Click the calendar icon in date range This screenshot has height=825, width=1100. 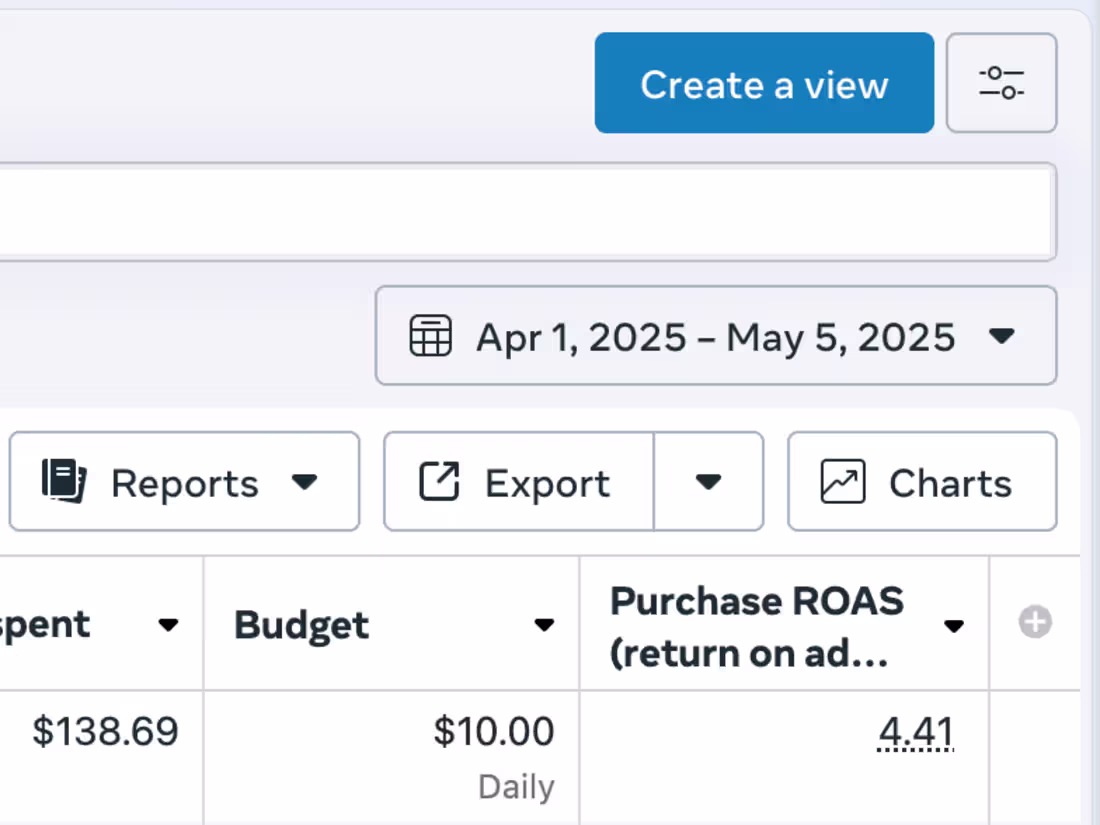[x=430, y=336]
